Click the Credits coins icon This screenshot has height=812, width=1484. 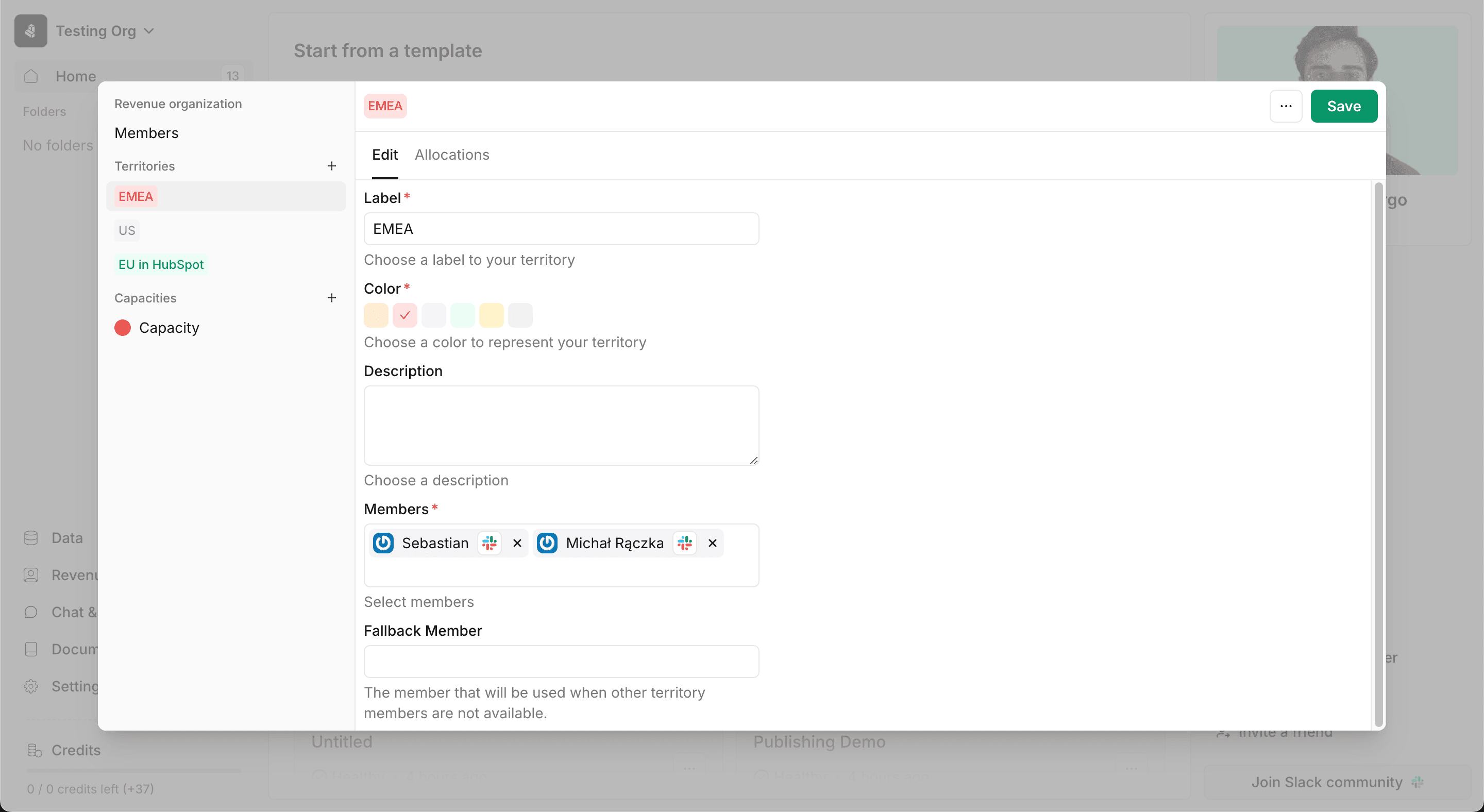35,750
